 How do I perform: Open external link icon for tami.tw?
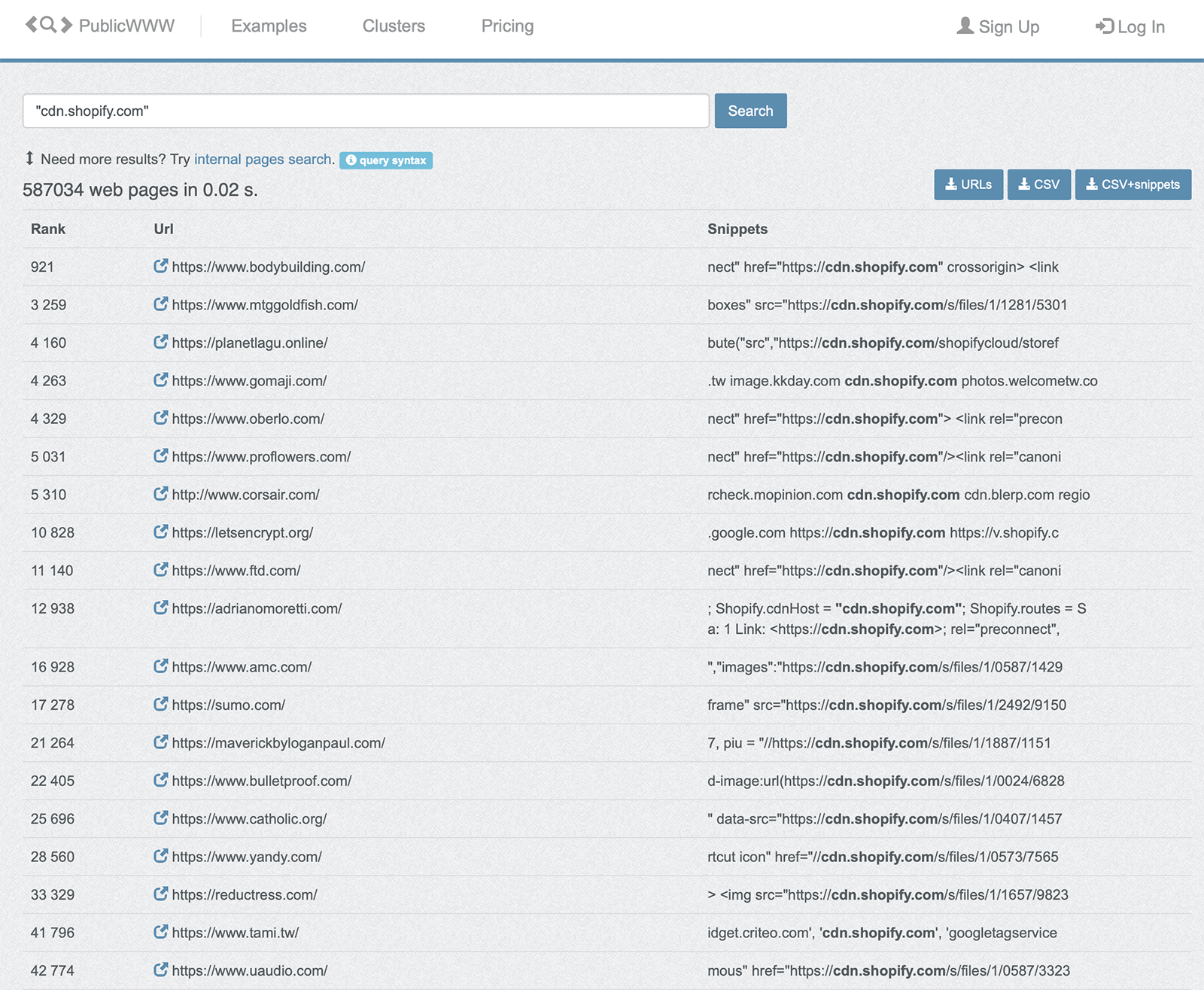coord(160,932)
